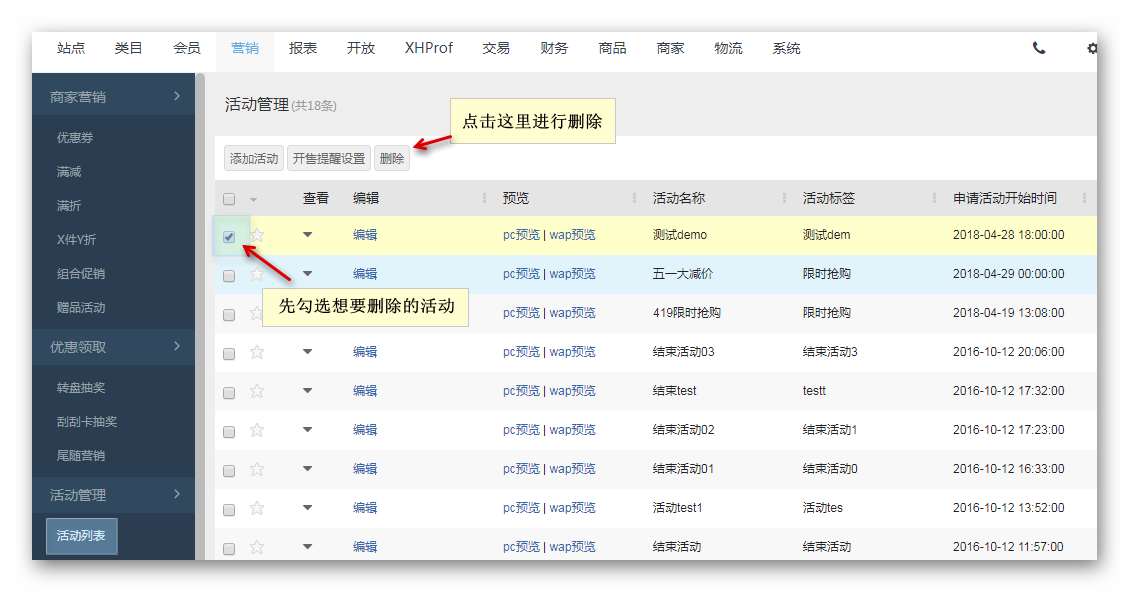Open pc预览 for 测试demo
Viewport: 1129px width, 592px height.
pos(521,235)
